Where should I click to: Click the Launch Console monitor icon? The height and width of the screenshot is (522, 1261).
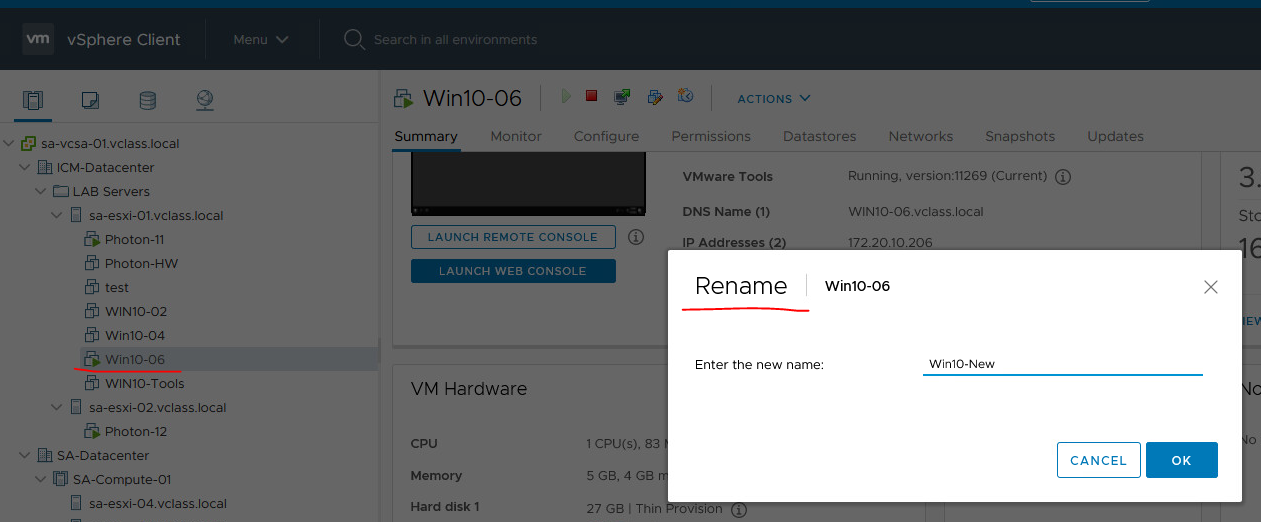(622, 97)
